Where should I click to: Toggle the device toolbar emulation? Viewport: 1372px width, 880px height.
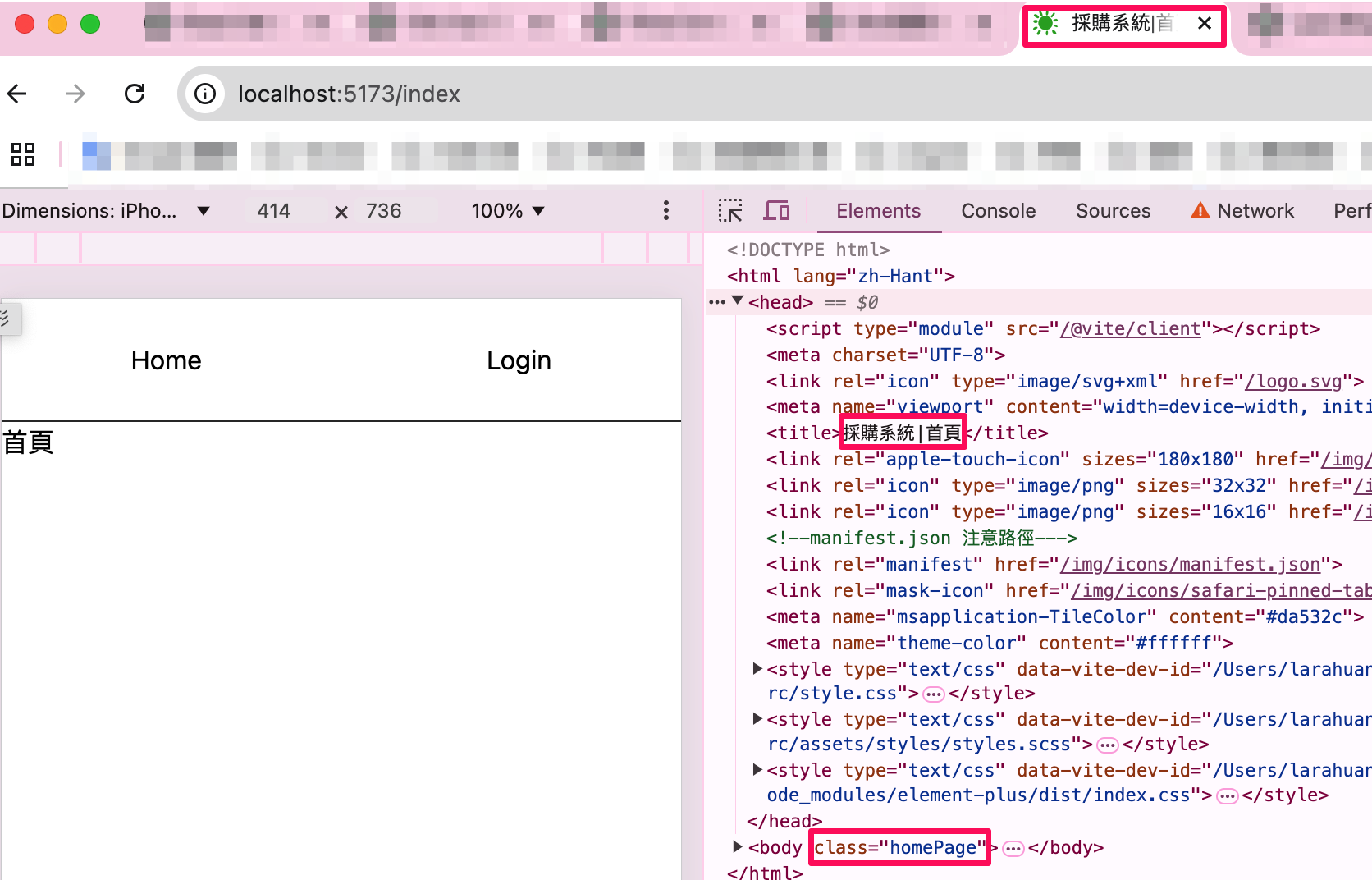coord(776,211)
